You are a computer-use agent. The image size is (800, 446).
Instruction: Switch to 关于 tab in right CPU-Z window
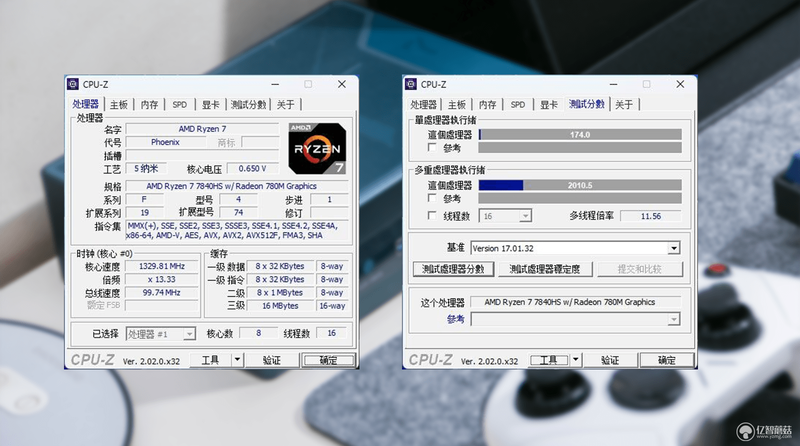[624, 105]
